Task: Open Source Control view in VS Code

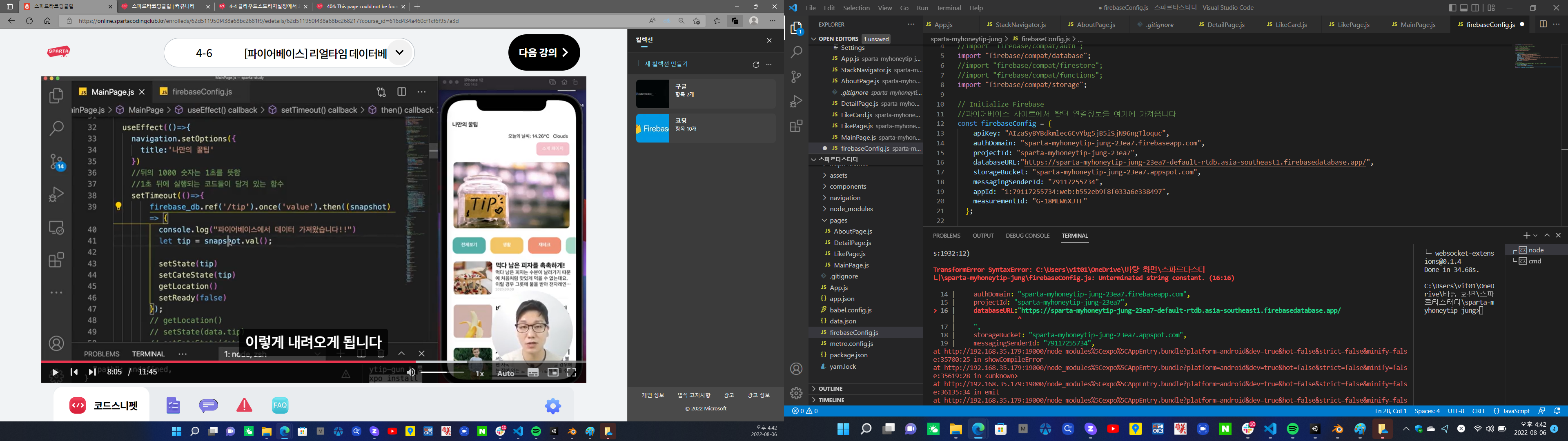Action: (796, 77)
